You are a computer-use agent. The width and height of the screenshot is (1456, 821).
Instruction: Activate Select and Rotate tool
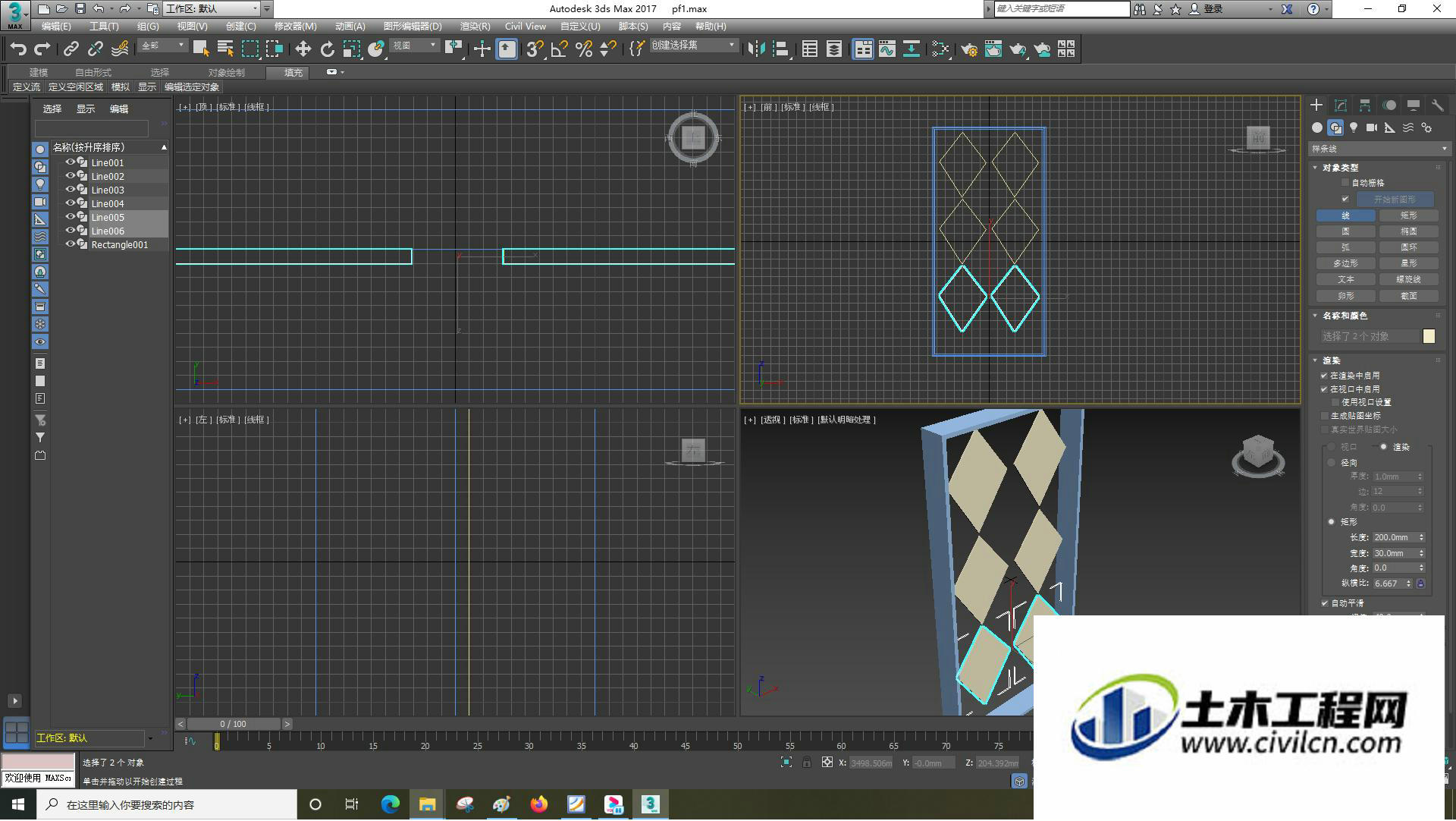click(327, 49)
